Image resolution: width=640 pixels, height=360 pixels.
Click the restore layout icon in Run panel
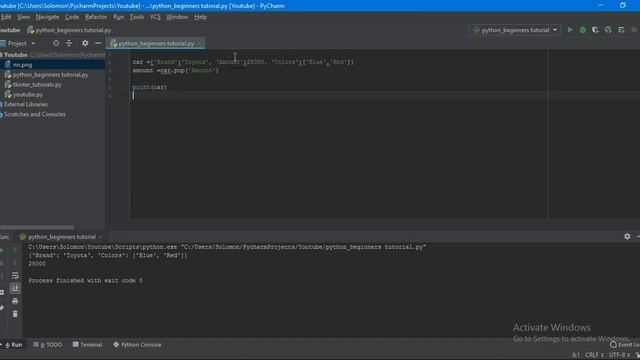[2, 292]
